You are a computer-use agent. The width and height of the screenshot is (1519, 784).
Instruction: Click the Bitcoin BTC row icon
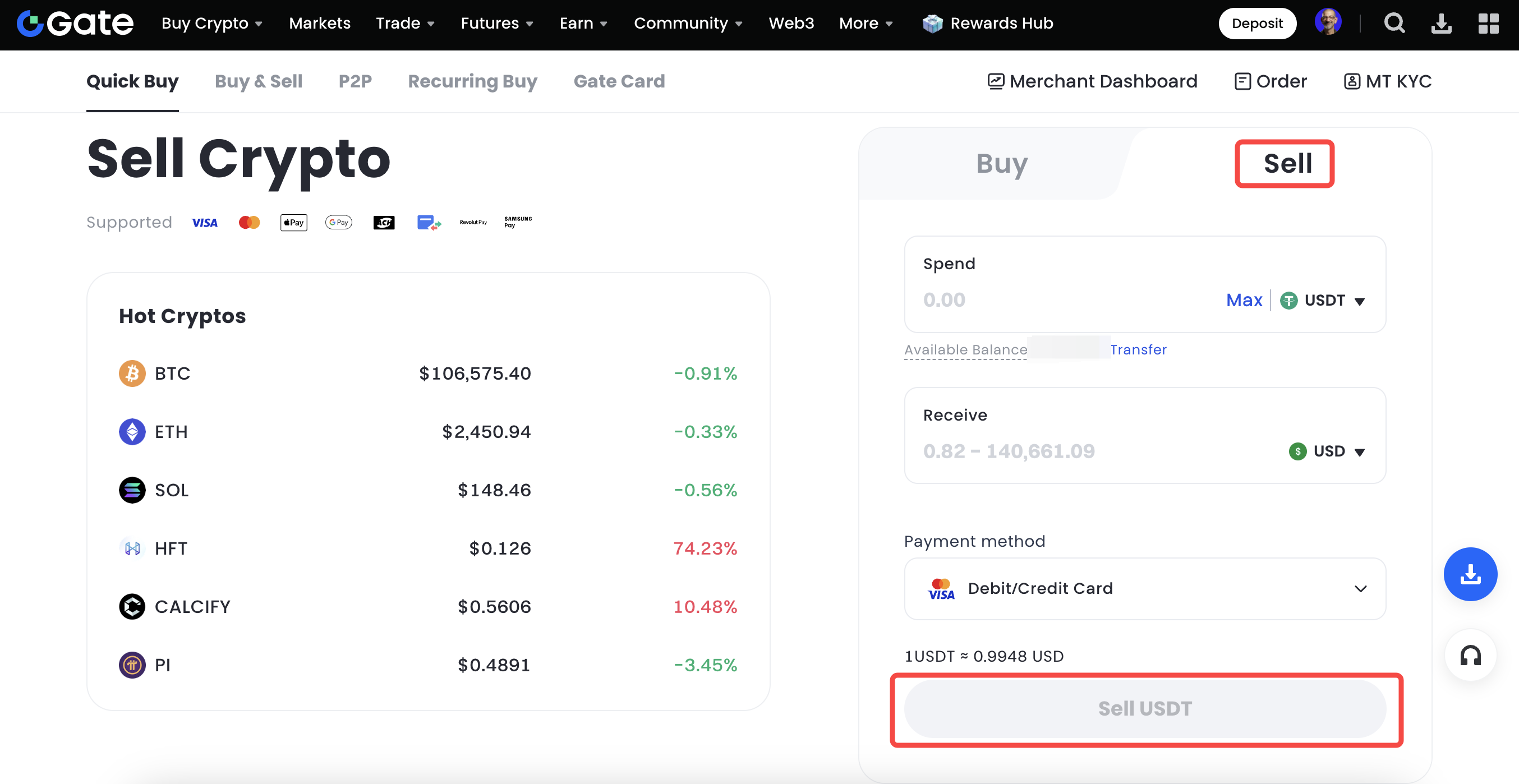pyautogui.click(x=132, y=373)
